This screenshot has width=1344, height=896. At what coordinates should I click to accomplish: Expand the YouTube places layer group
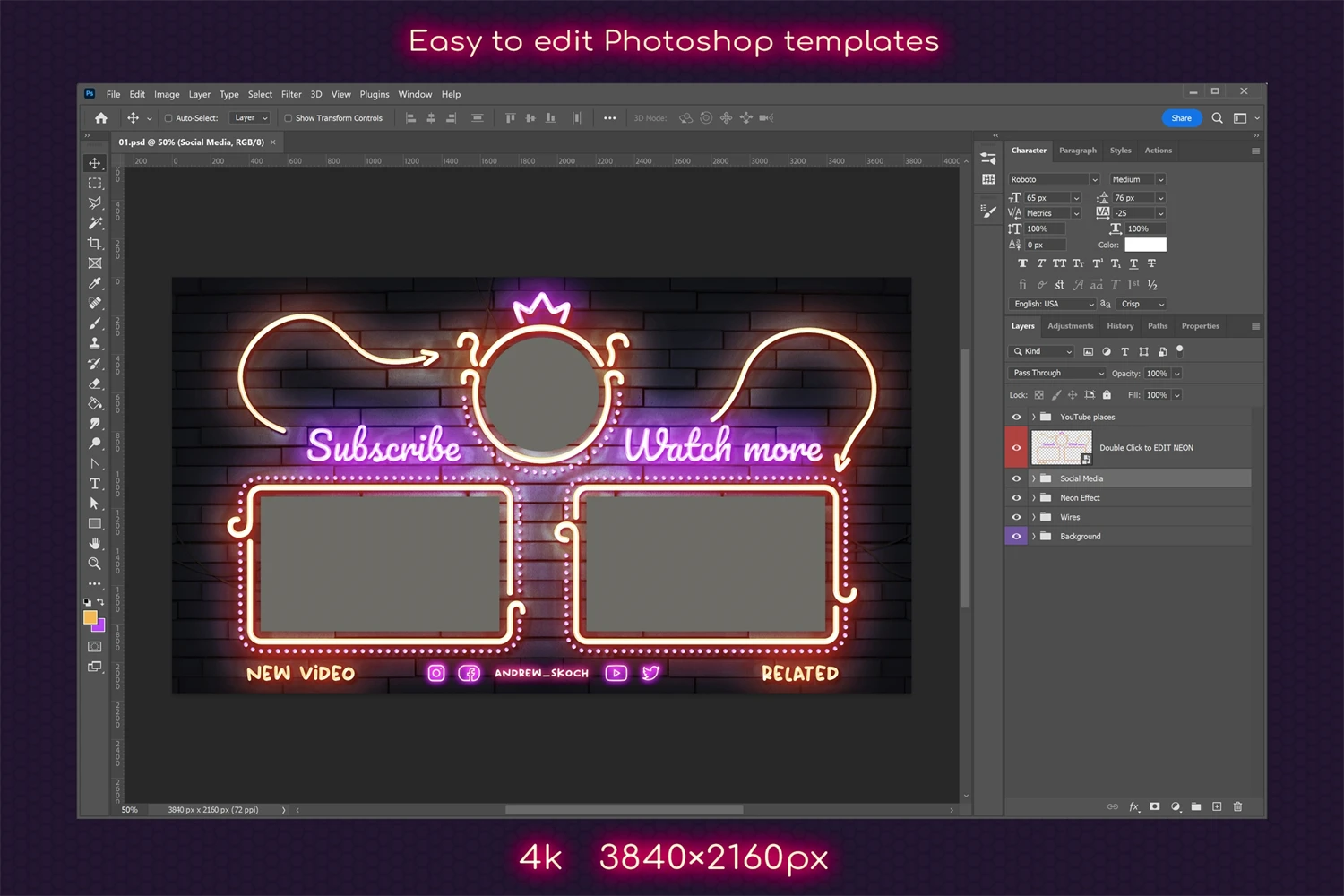1033,418
